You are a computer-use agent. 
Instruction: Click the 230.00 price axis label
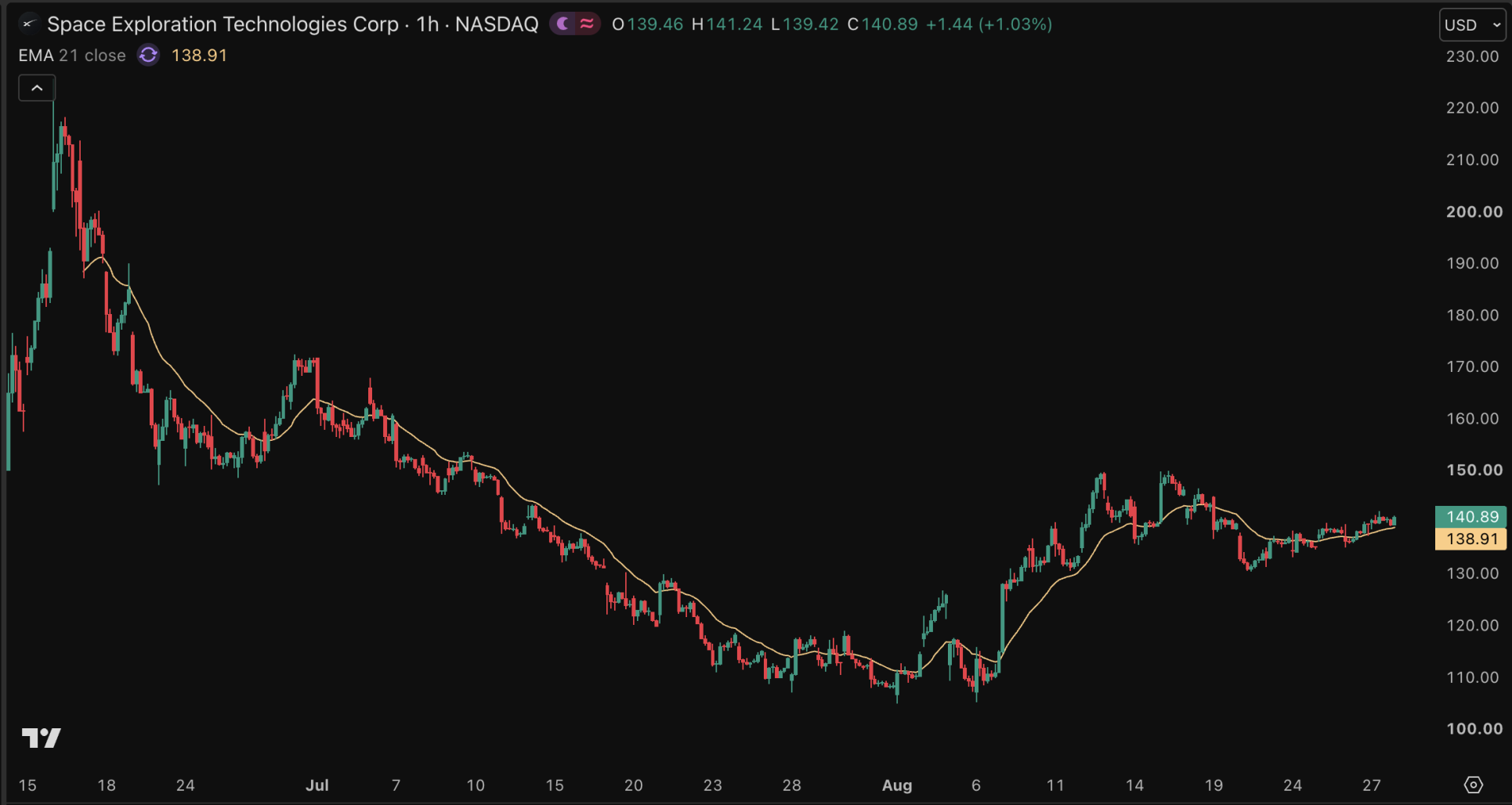1472,56
